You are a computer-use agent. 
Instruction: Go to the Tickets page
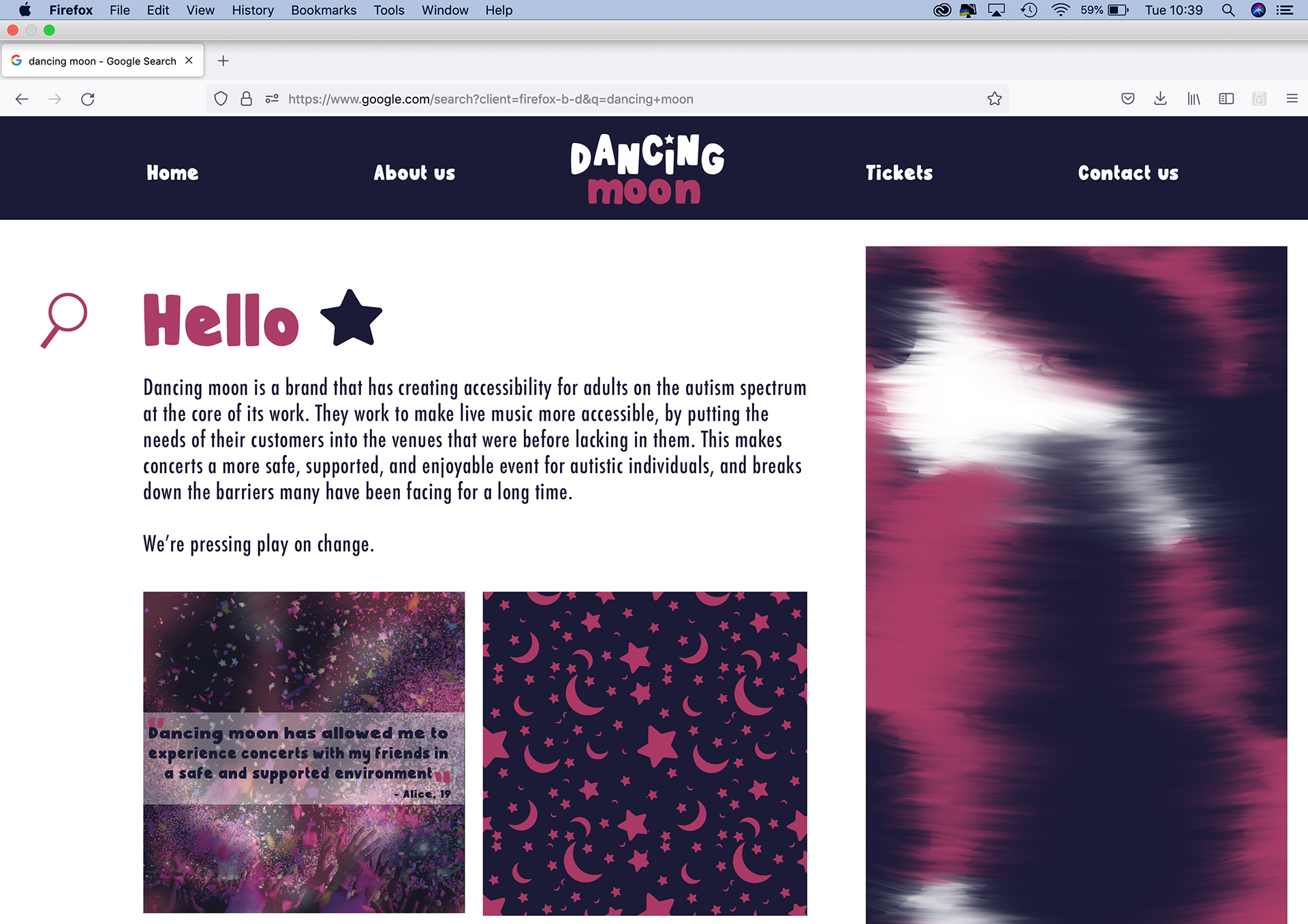tap(899, 172)
